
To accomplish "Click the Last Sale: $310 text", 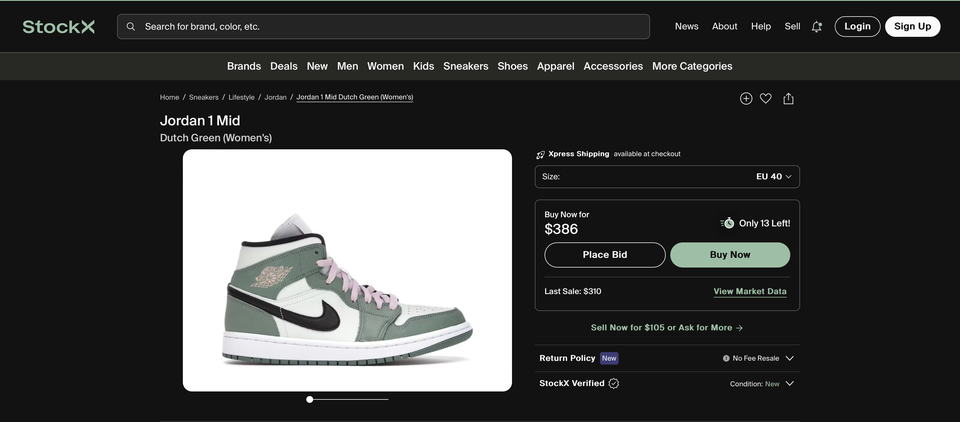I will click(x=573, y=292).
